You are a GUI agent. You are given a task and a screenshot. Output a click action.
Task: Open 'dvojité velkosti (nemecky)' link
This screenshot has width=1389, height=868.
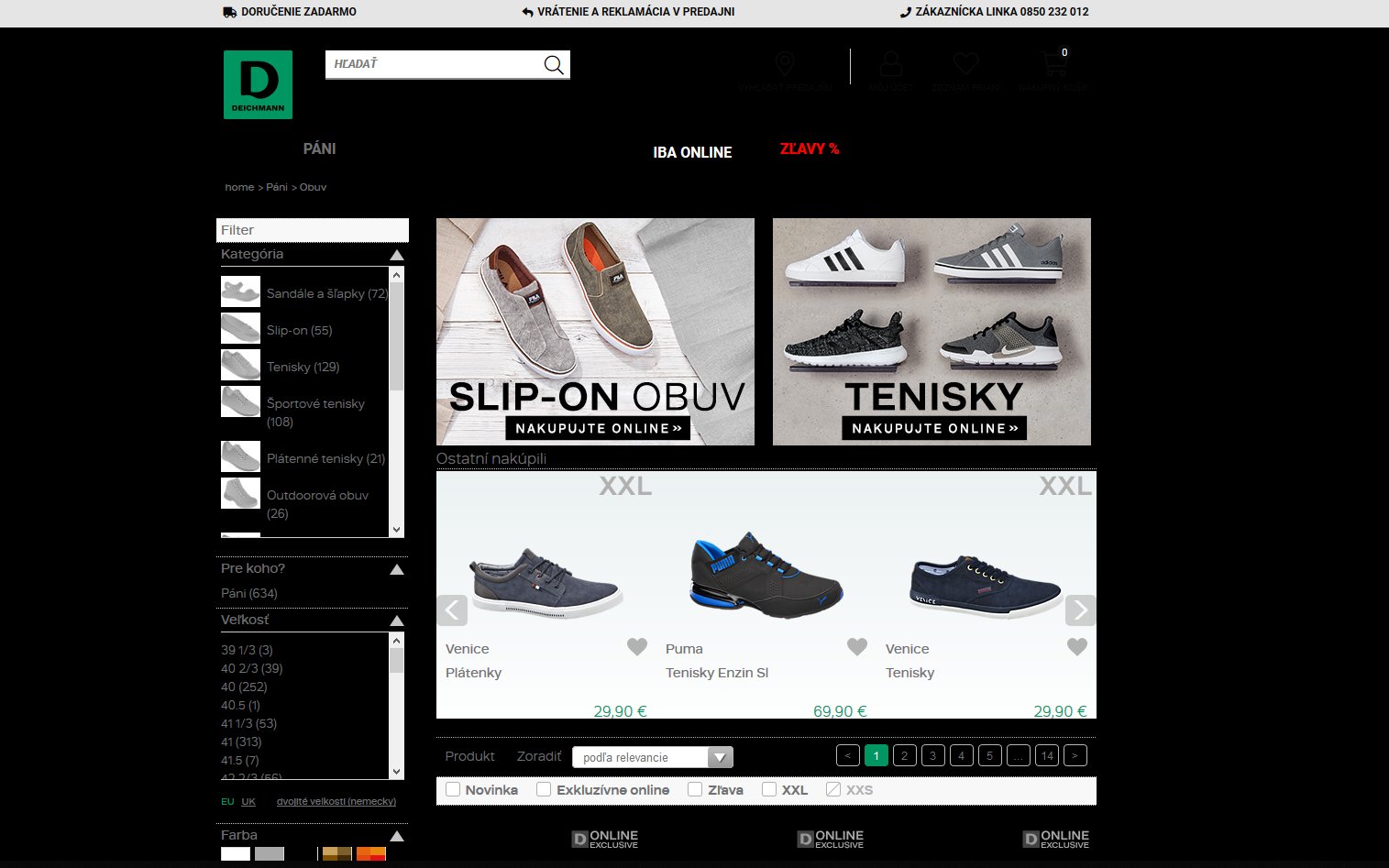click(336, 801)
